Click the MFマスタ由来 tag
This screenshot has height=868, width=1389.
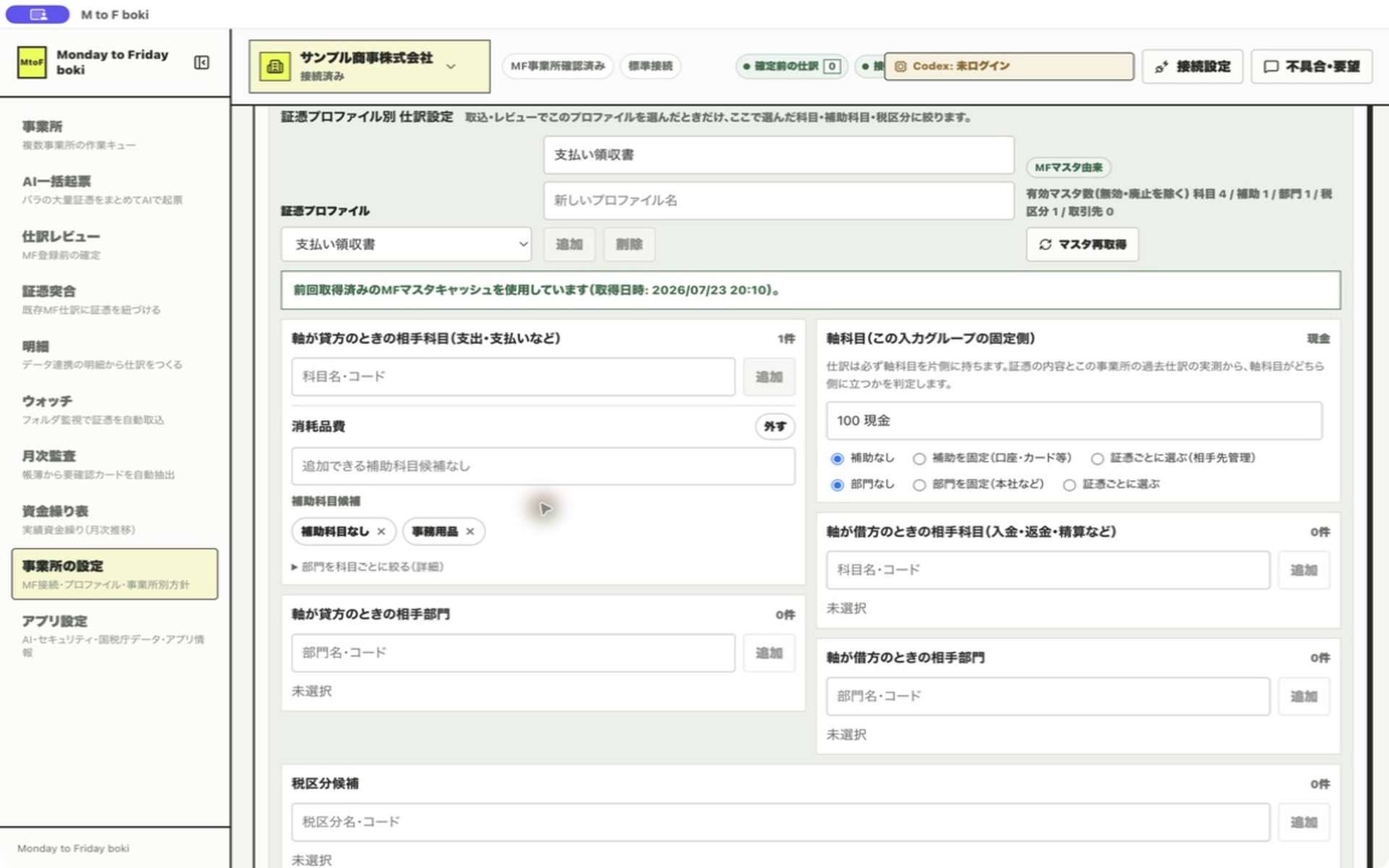coord(1069,168)
